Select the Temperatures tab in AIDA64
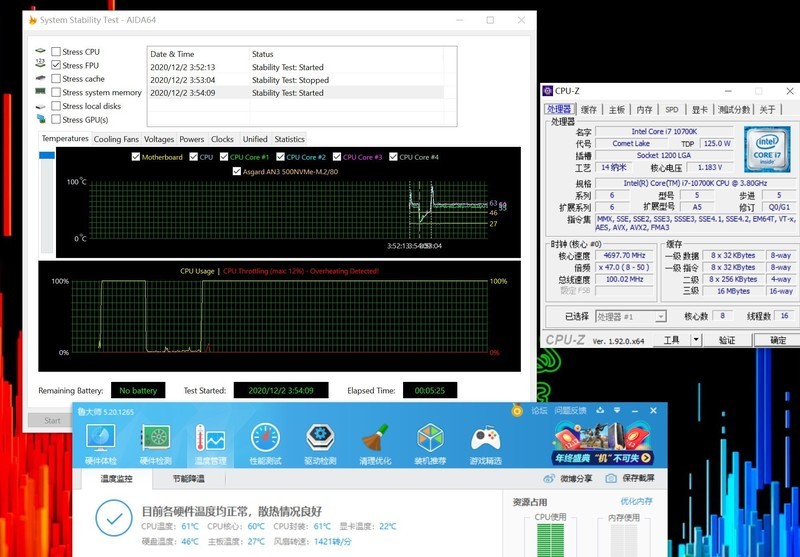Image resolution: width=800 pixels, height=557 pixels. 65,139
